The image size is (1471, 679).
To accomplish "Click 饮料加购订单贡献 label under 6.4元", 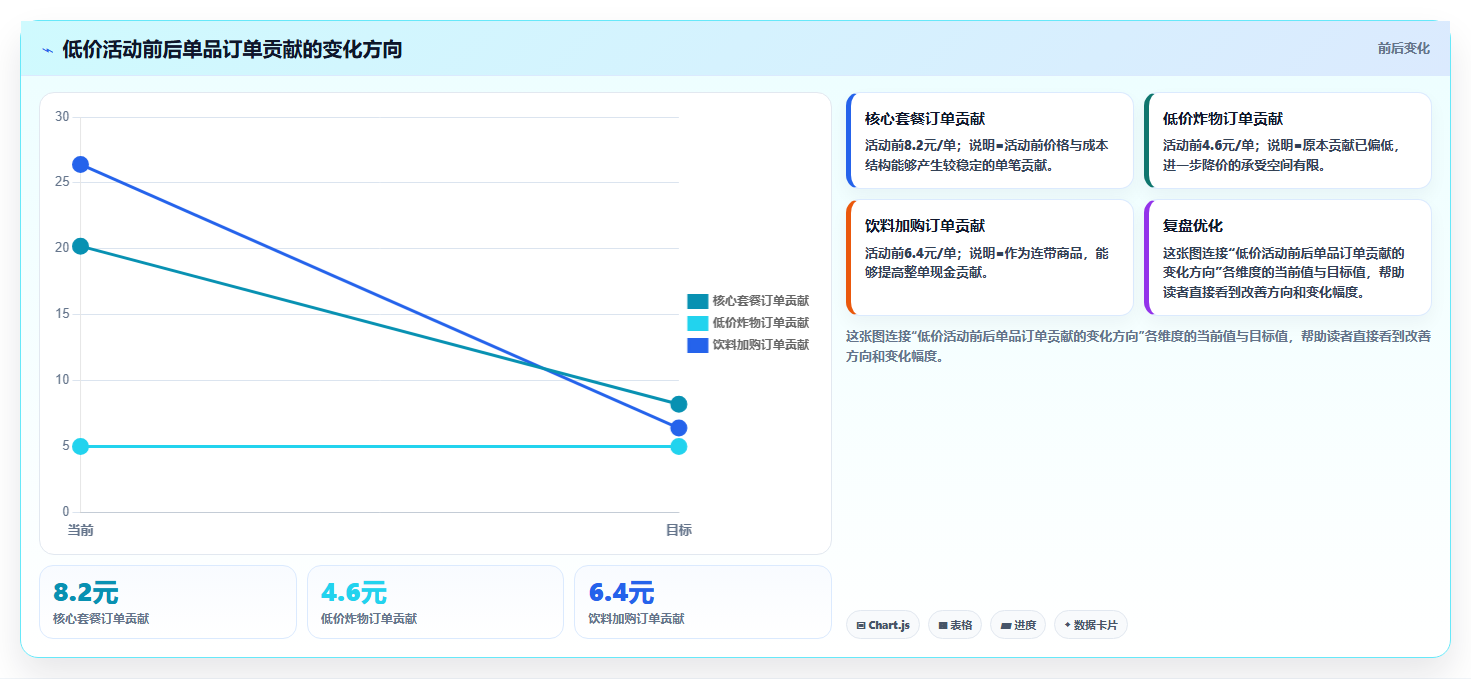I will (636, 619).
